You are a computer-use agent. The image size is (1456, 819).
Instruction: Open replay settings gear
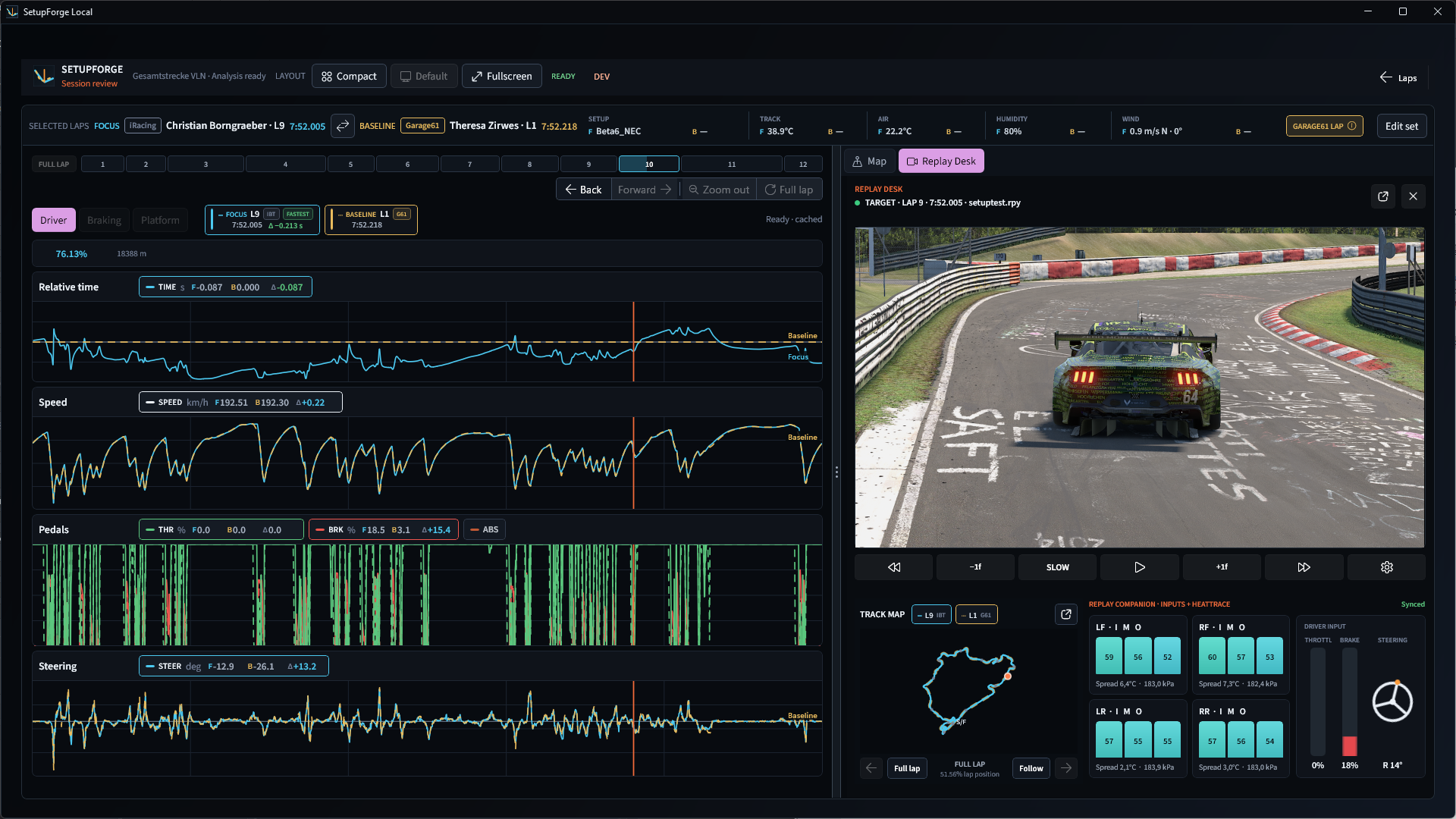[1387, 567]
